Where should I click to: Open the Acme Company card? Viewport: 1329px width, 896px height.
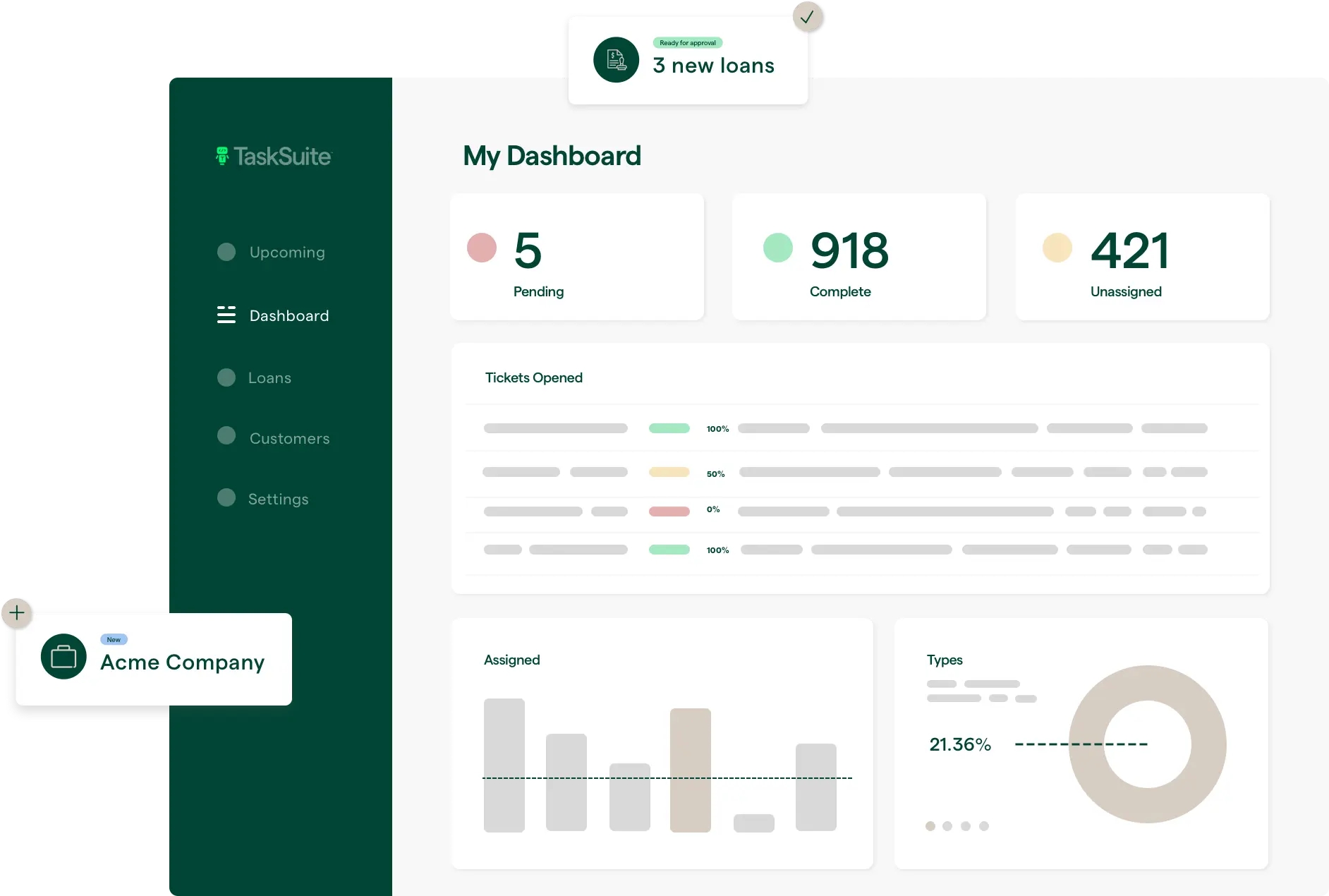point(154,659)
